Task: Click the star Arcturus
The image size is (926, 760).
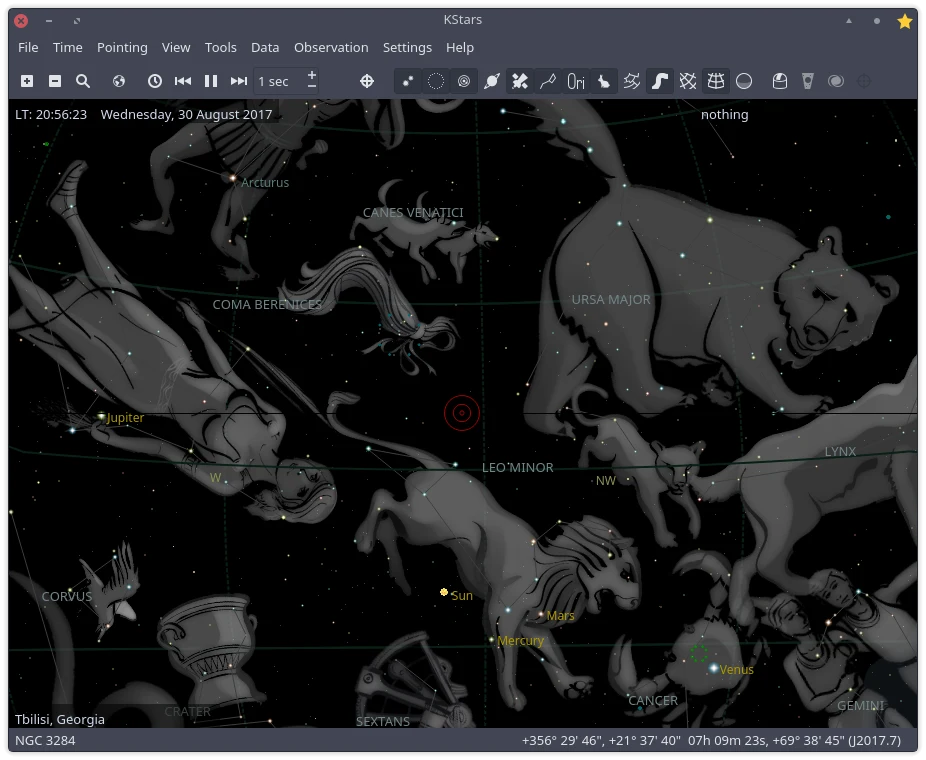Action: 233,177
